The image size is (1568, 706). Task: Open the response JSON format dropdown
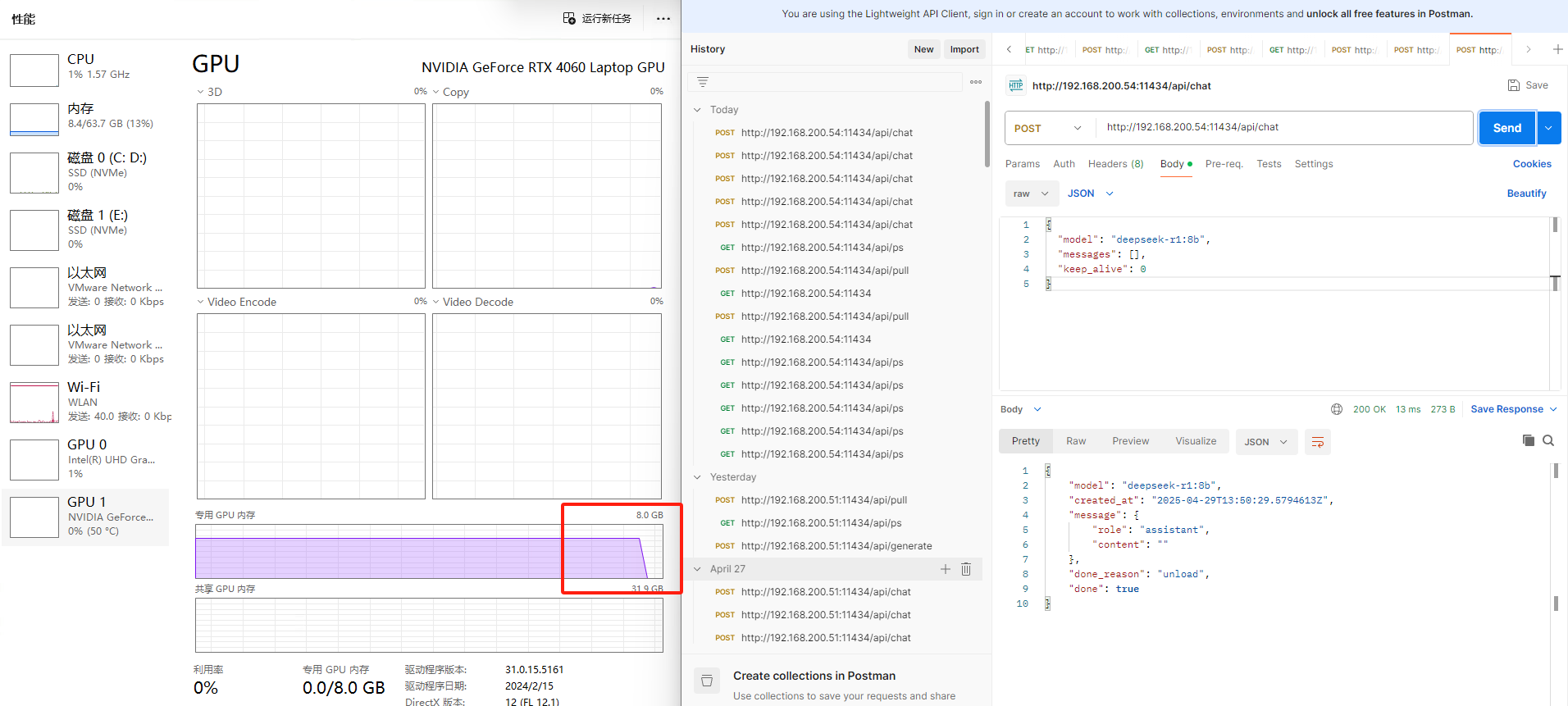point(1266,442)
